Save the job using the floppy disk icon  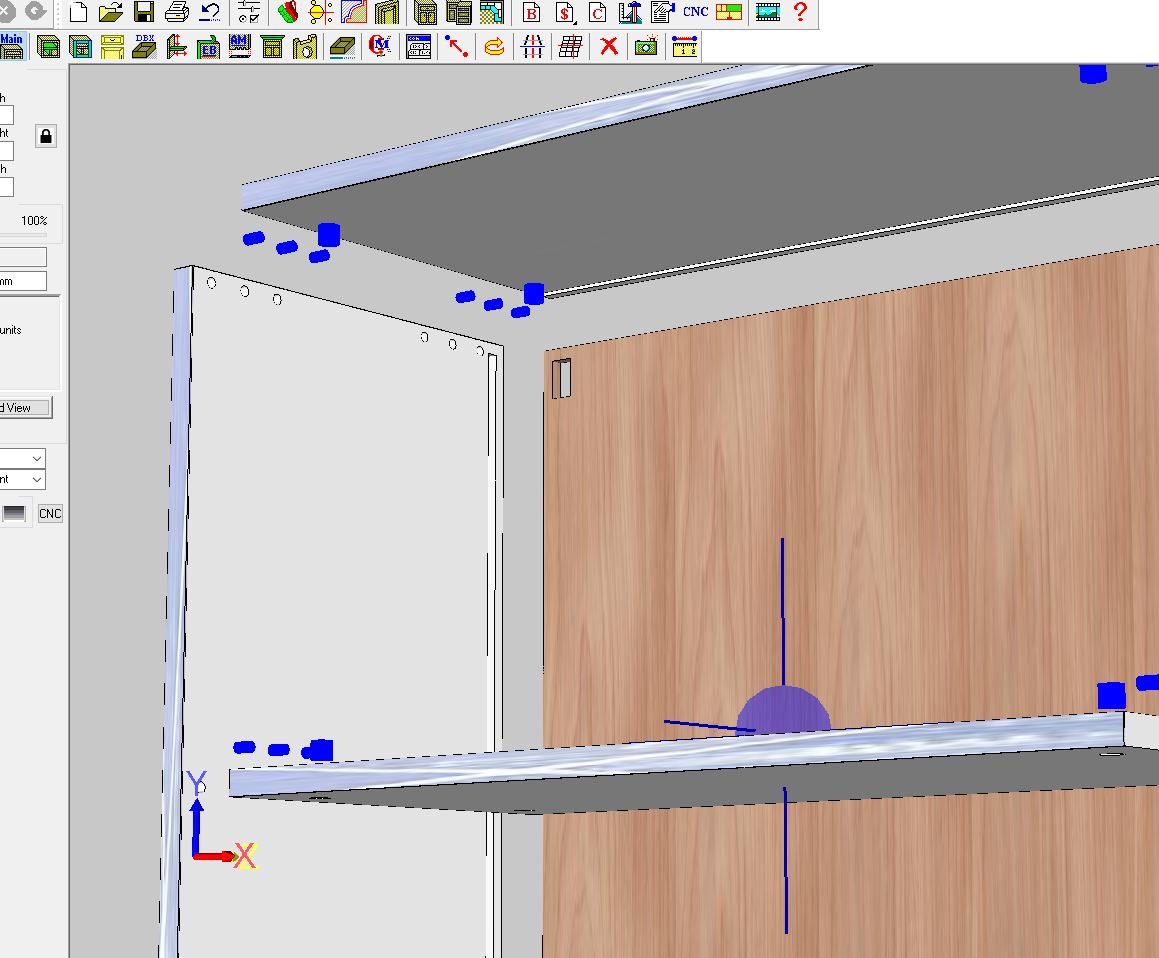(x=144, y=13)
